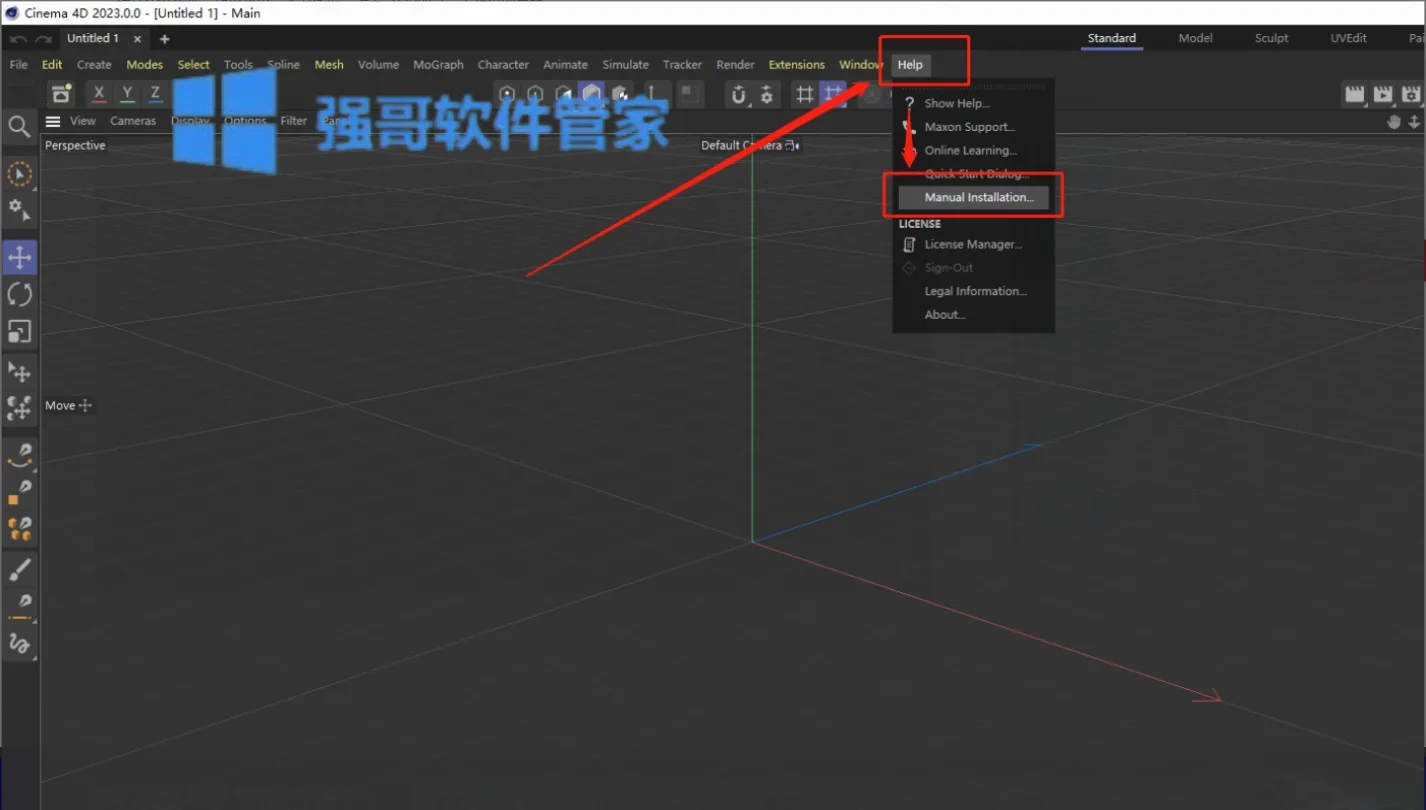Select the Scale tool
1426x810 pixels.
[20, 331]
